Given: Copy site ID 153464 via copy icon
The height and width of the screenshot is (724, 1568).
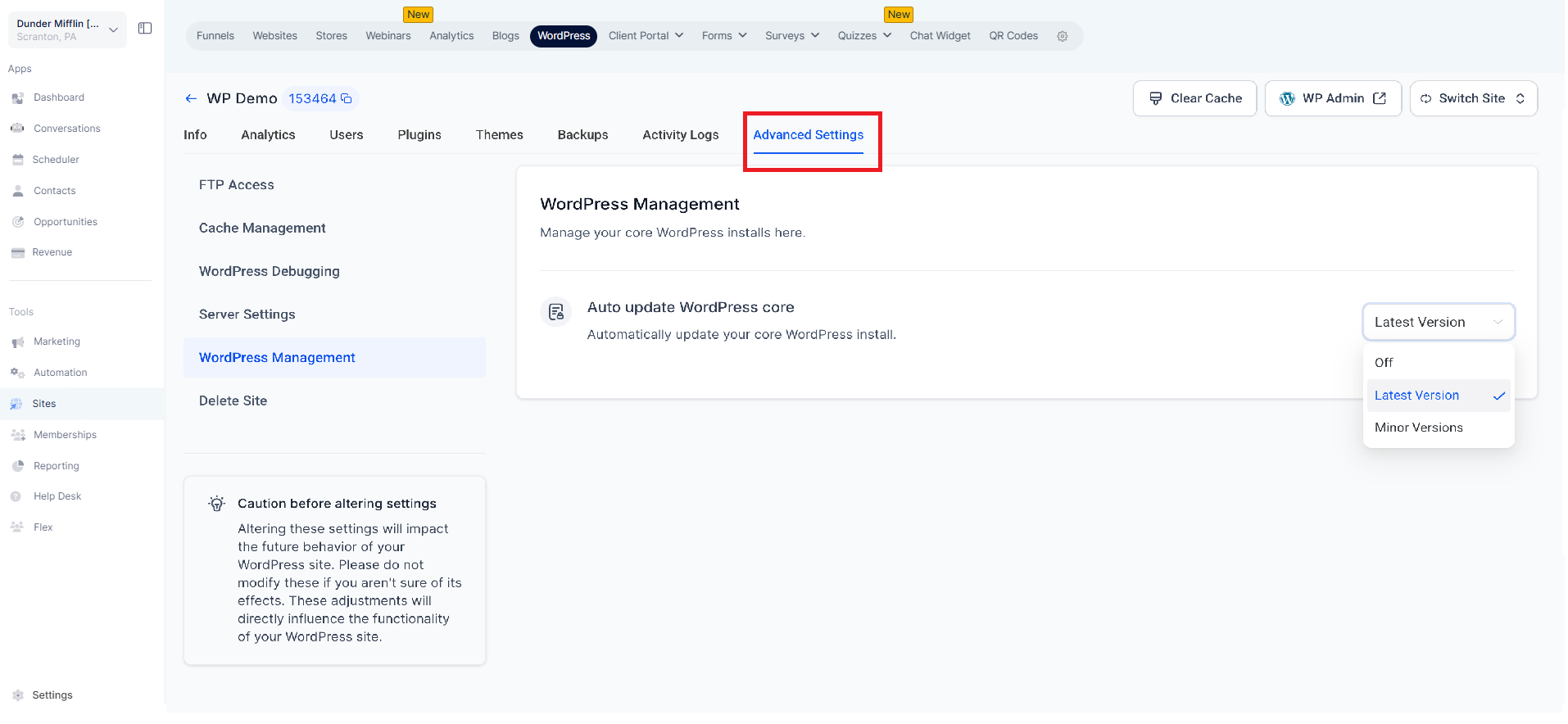Looking at the screenshot, I should coord(347,98).
